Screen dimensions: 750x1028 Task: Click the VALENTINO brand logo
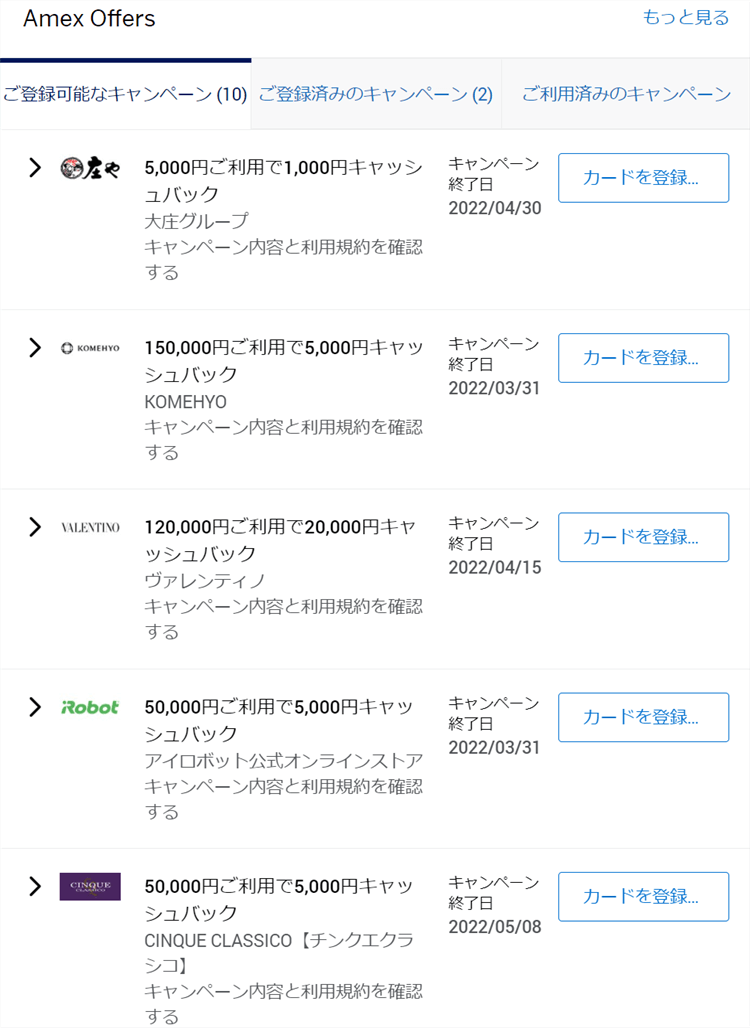pos(90,527)
